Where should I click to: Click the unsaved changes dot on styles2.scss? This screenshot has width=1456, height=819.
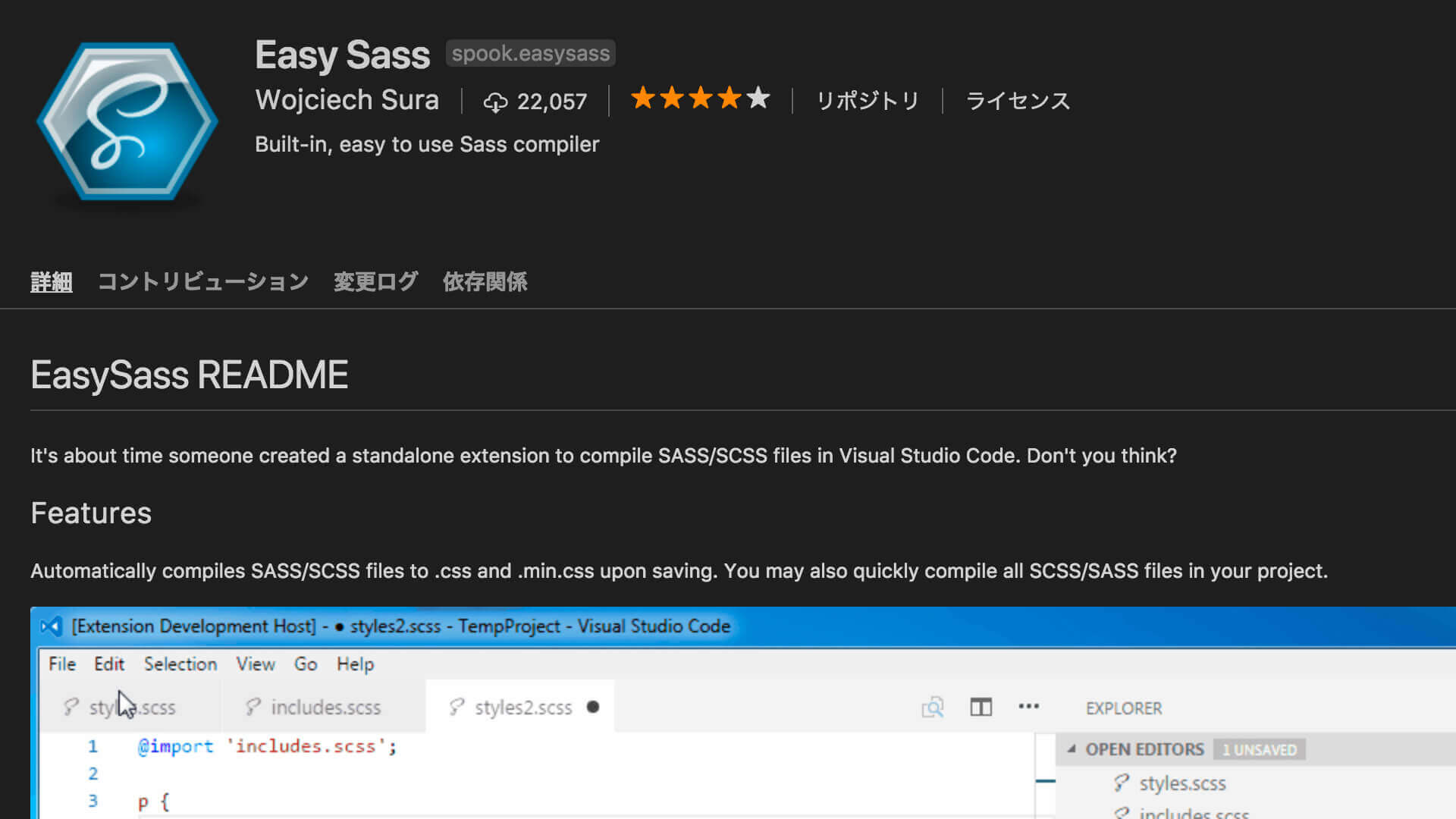592,707
